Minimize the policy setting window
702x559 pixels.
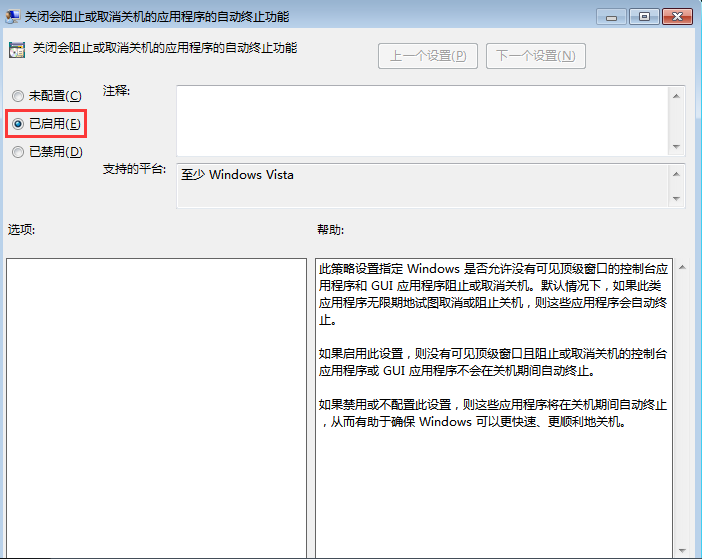[x=612, y=16]
